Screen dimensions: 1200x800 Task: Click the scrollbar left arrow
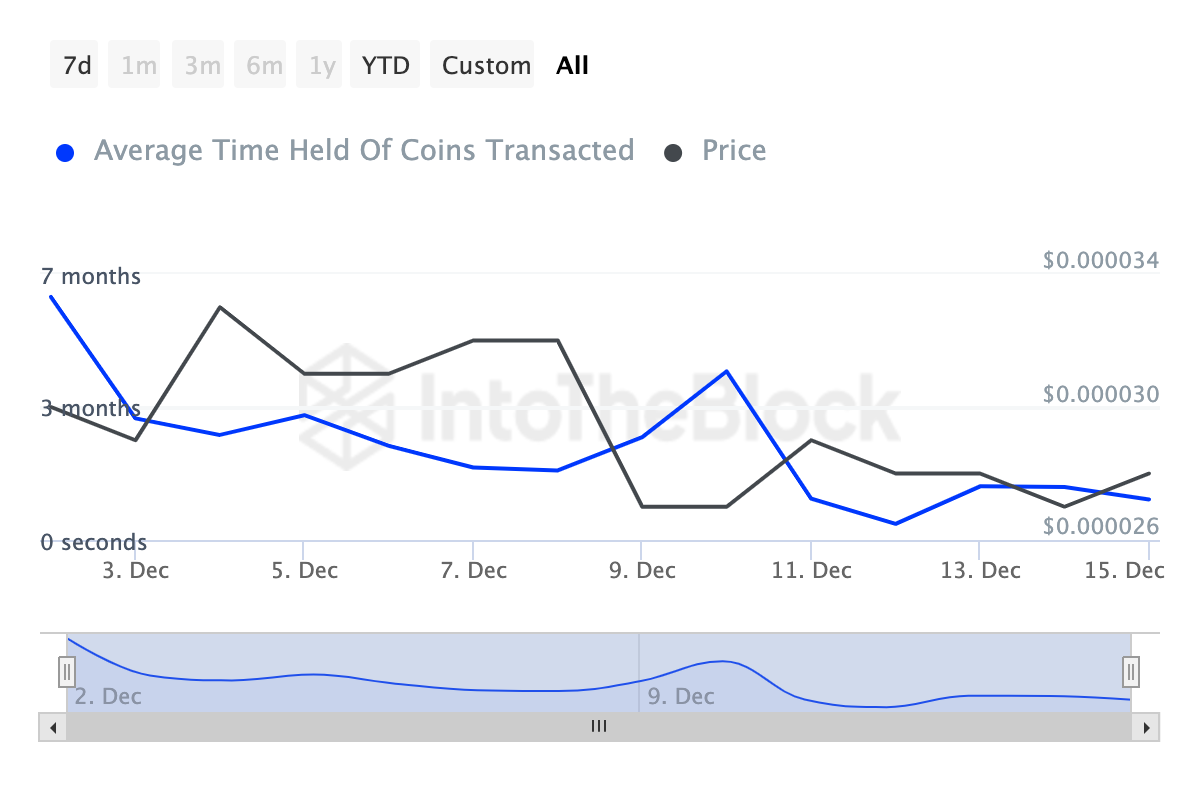point(52,727)
